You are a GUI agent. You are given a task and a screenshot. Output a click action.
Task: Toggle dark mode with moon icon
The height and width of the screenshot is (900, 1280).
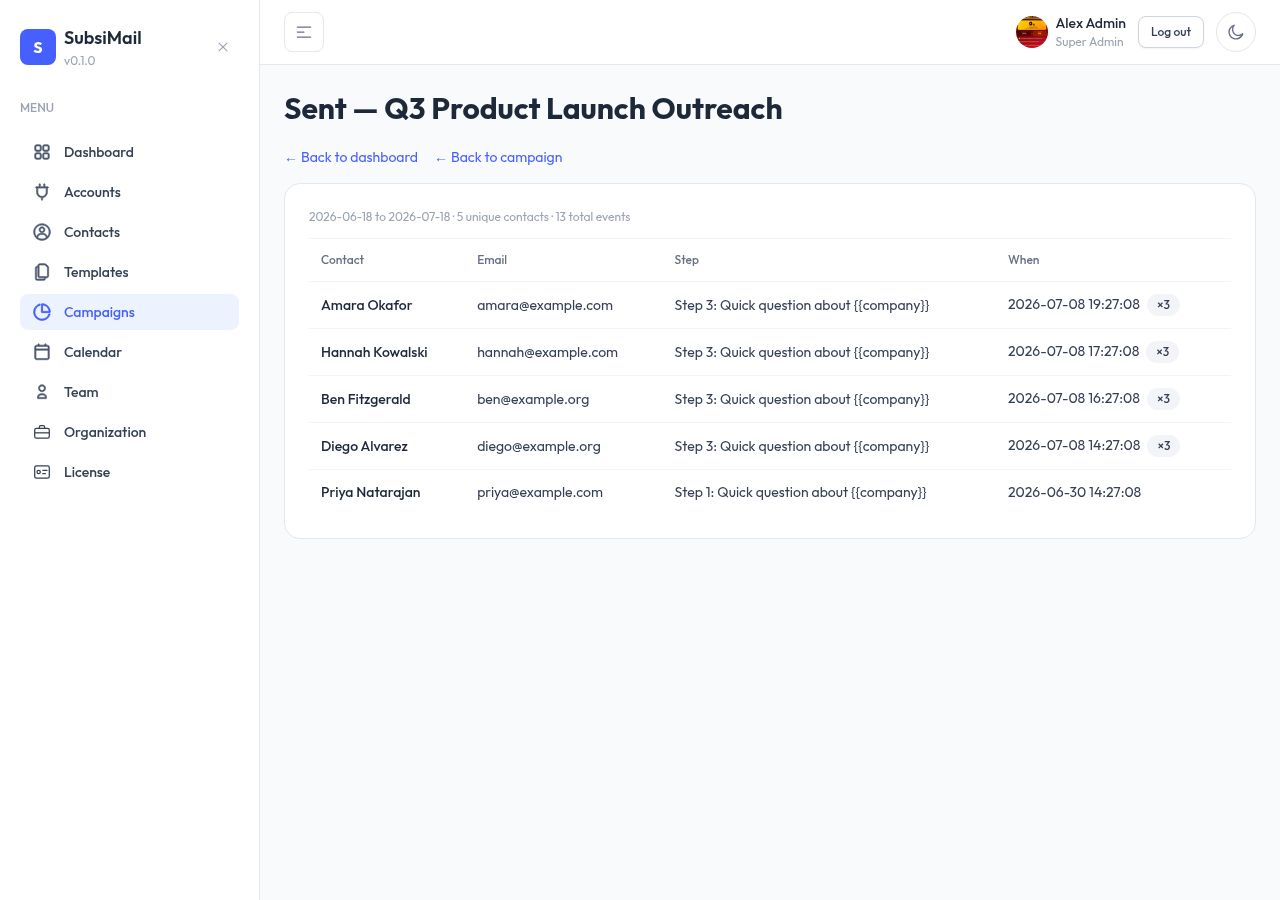click(x=1236, y=32)
